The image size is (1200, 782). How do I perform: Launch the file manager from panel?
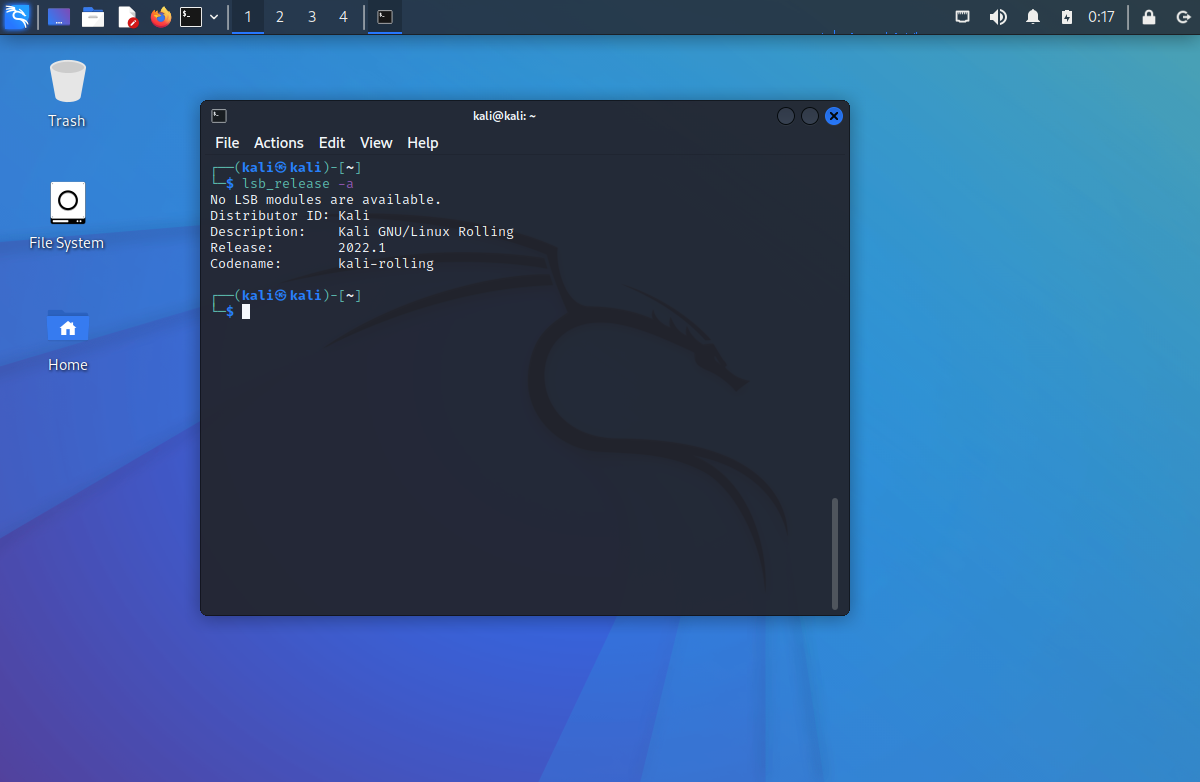(93, 17)
